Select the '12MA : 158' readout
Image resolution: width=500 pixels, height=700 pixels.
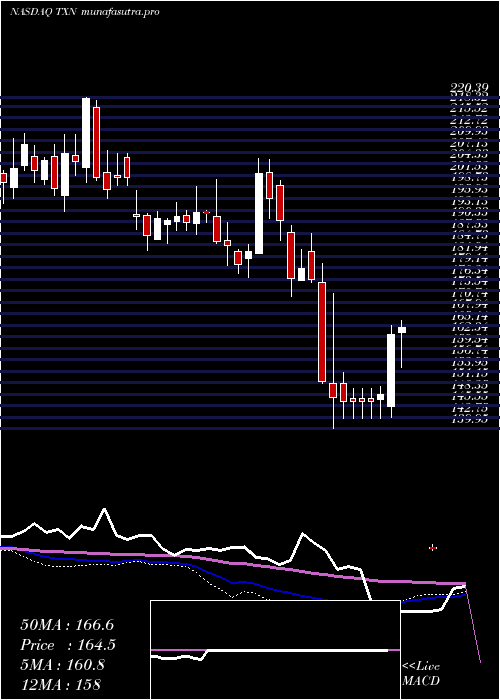[x=60, y=684]
